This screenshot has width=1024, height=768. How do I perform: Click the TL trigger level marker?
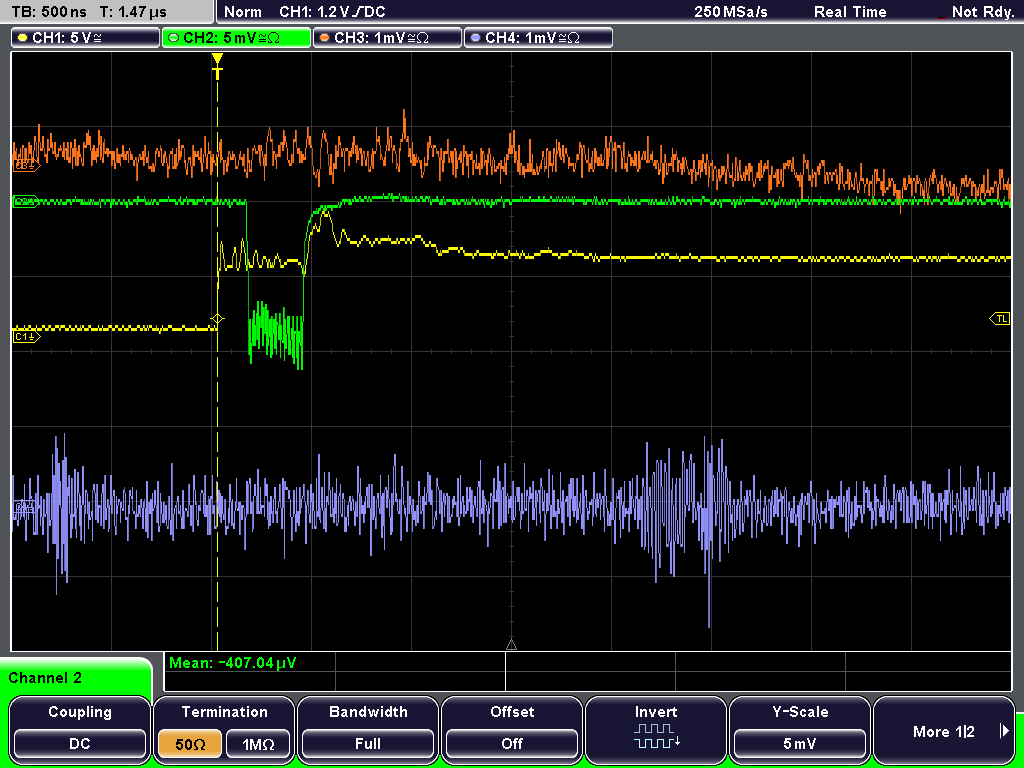point(1000,319)
